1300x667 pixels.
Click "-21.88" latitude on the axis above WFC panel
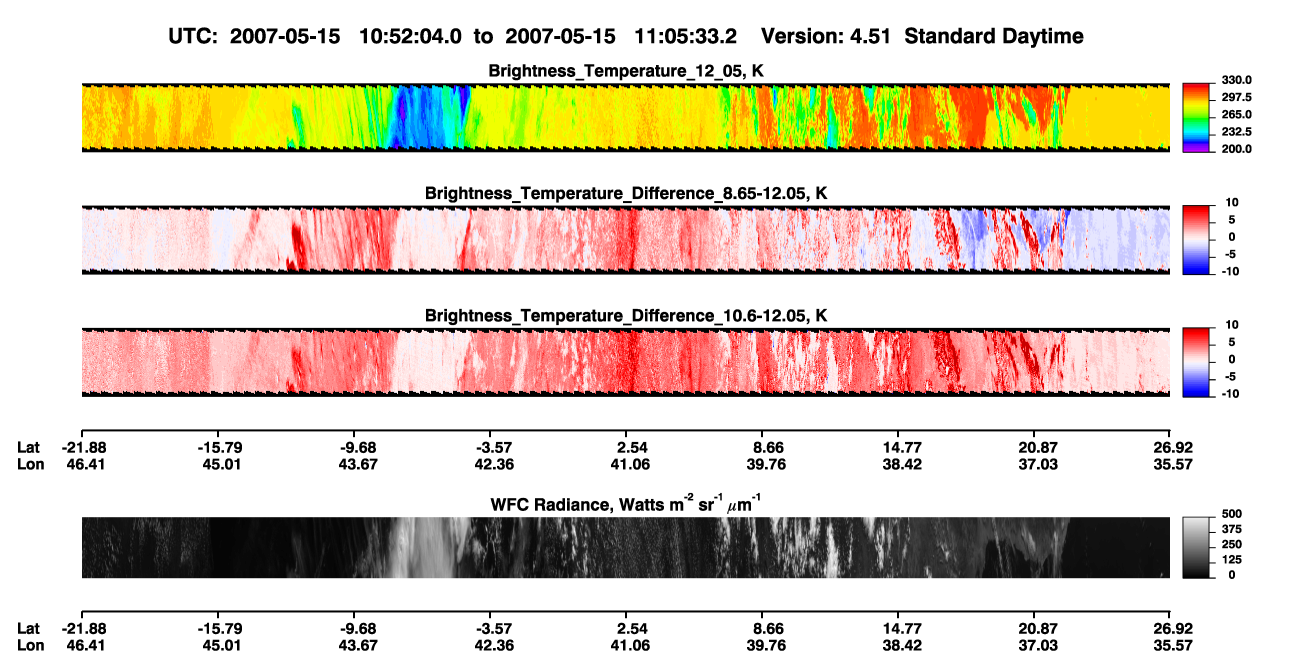(x=84, y=448)
